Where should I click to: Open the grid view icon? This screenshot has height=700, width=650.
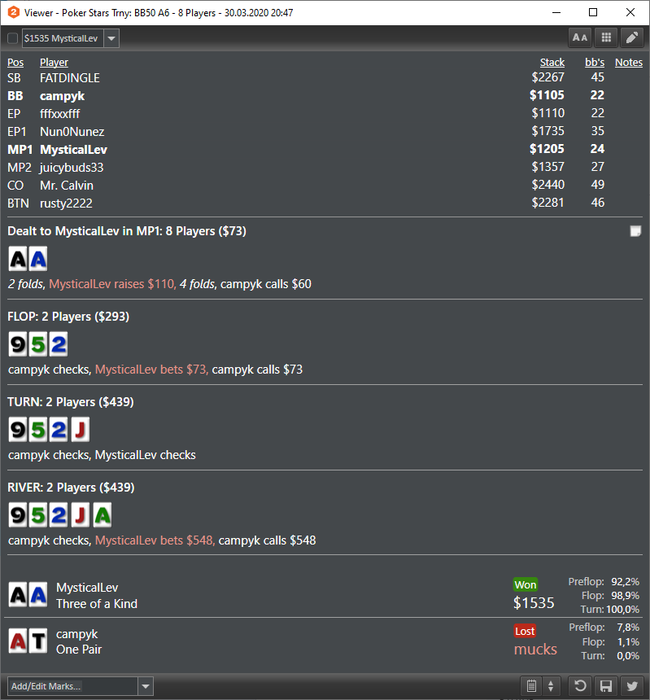click(x=606, y=38)
